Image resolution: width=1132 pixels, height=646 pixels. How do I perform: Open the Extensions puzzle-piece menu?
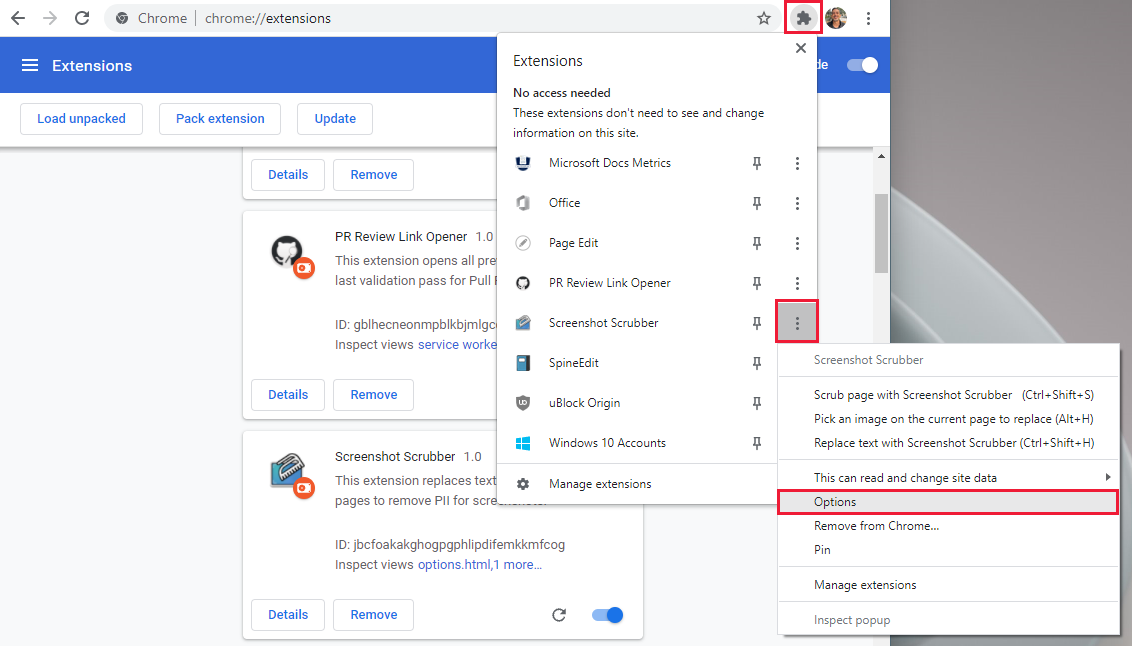803,18
